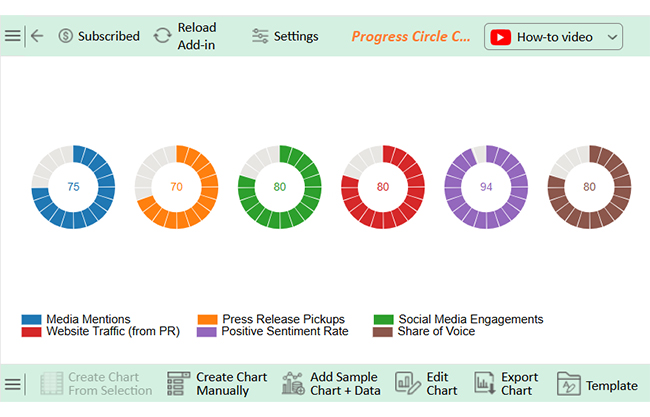Open the Template folder icon
The width and height of the screenshot is (650, 417).
click(x=568, y=383)
